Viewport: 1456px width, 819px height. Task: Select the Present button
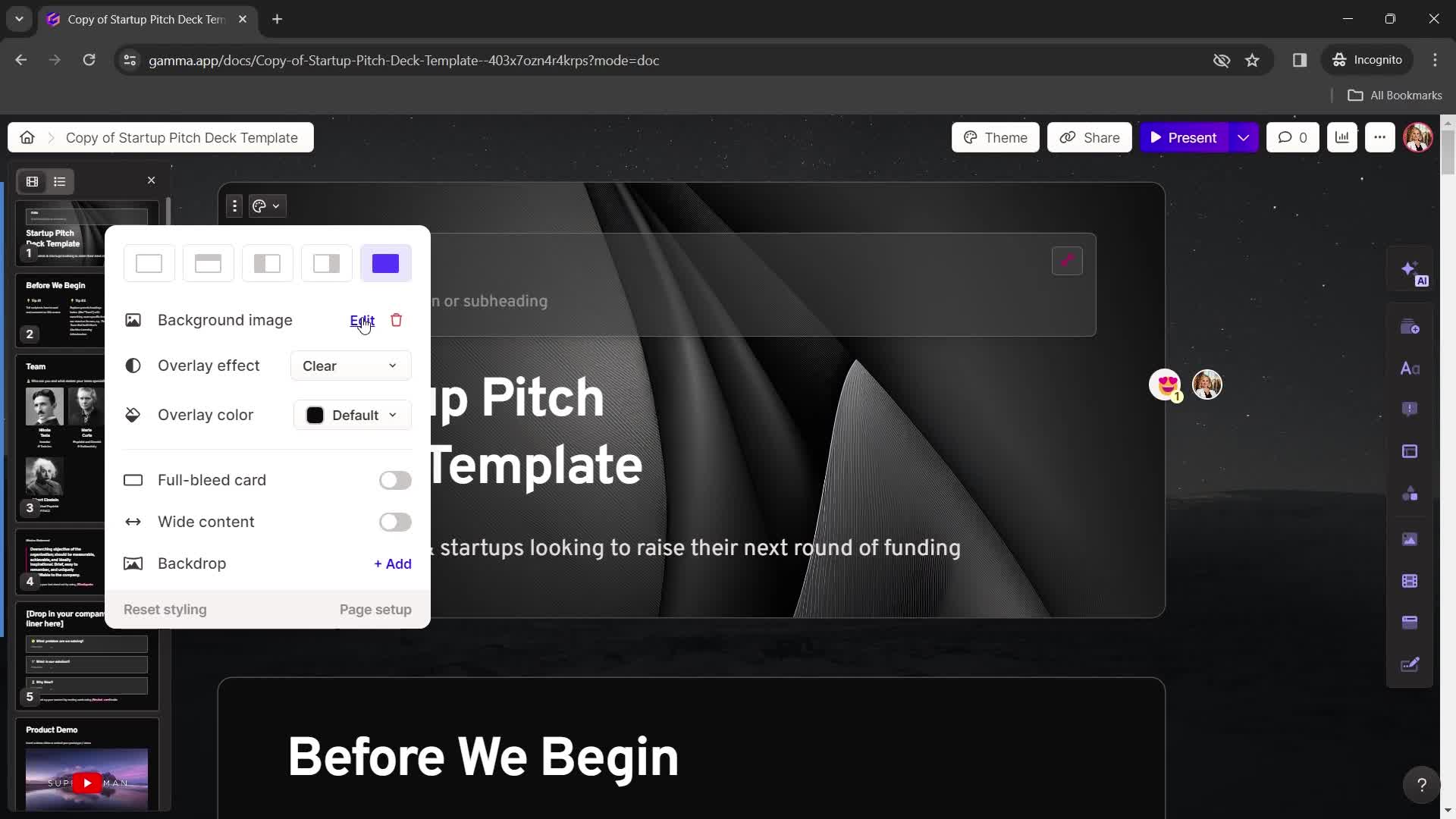pyautogui.click(x=1192, y=137)
